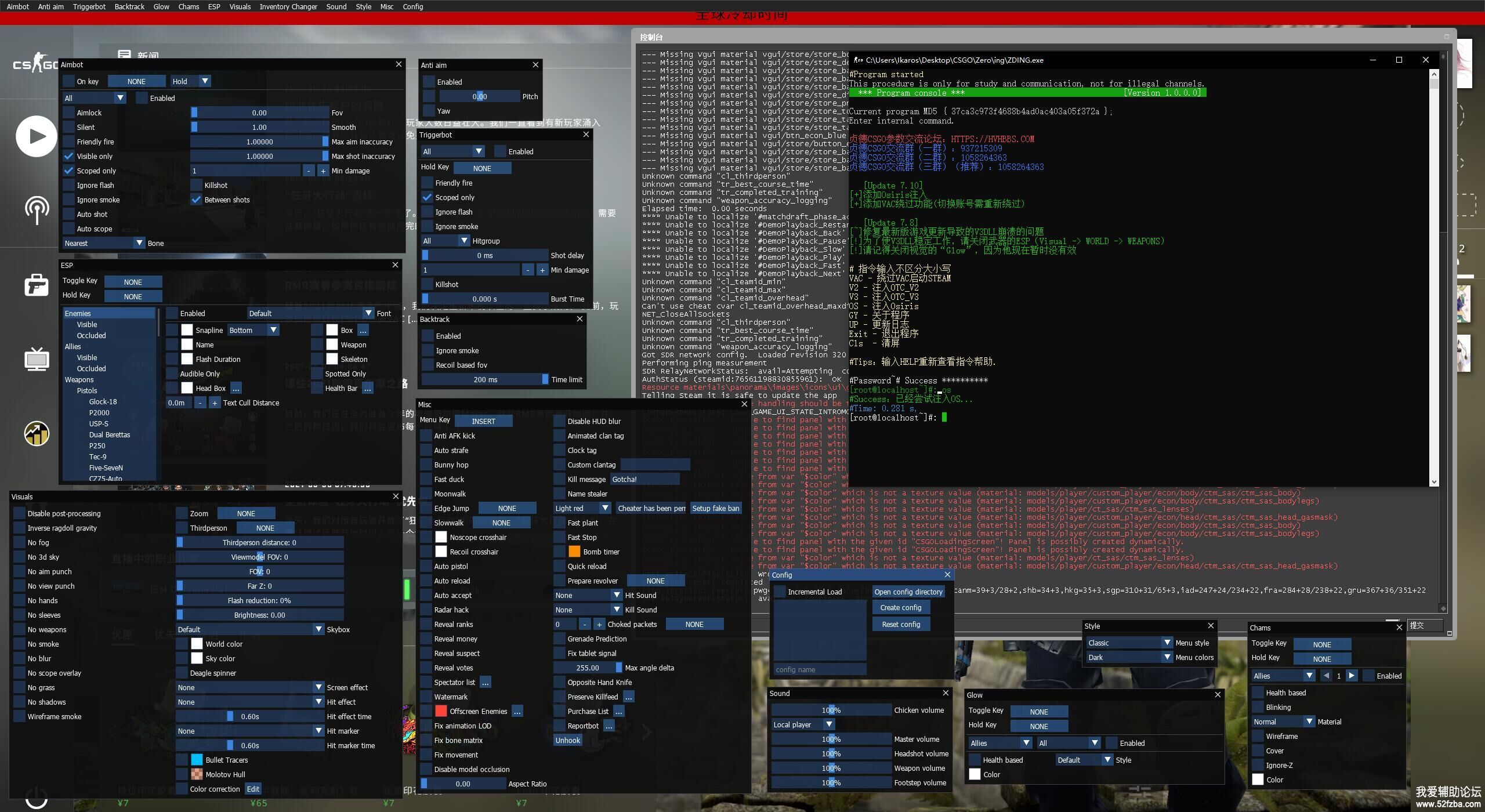This screenshot has width=1485, height=812.
Task: Toggle Bunny hop checkbox
Action: pyautogui.click(x=426, y=465)
